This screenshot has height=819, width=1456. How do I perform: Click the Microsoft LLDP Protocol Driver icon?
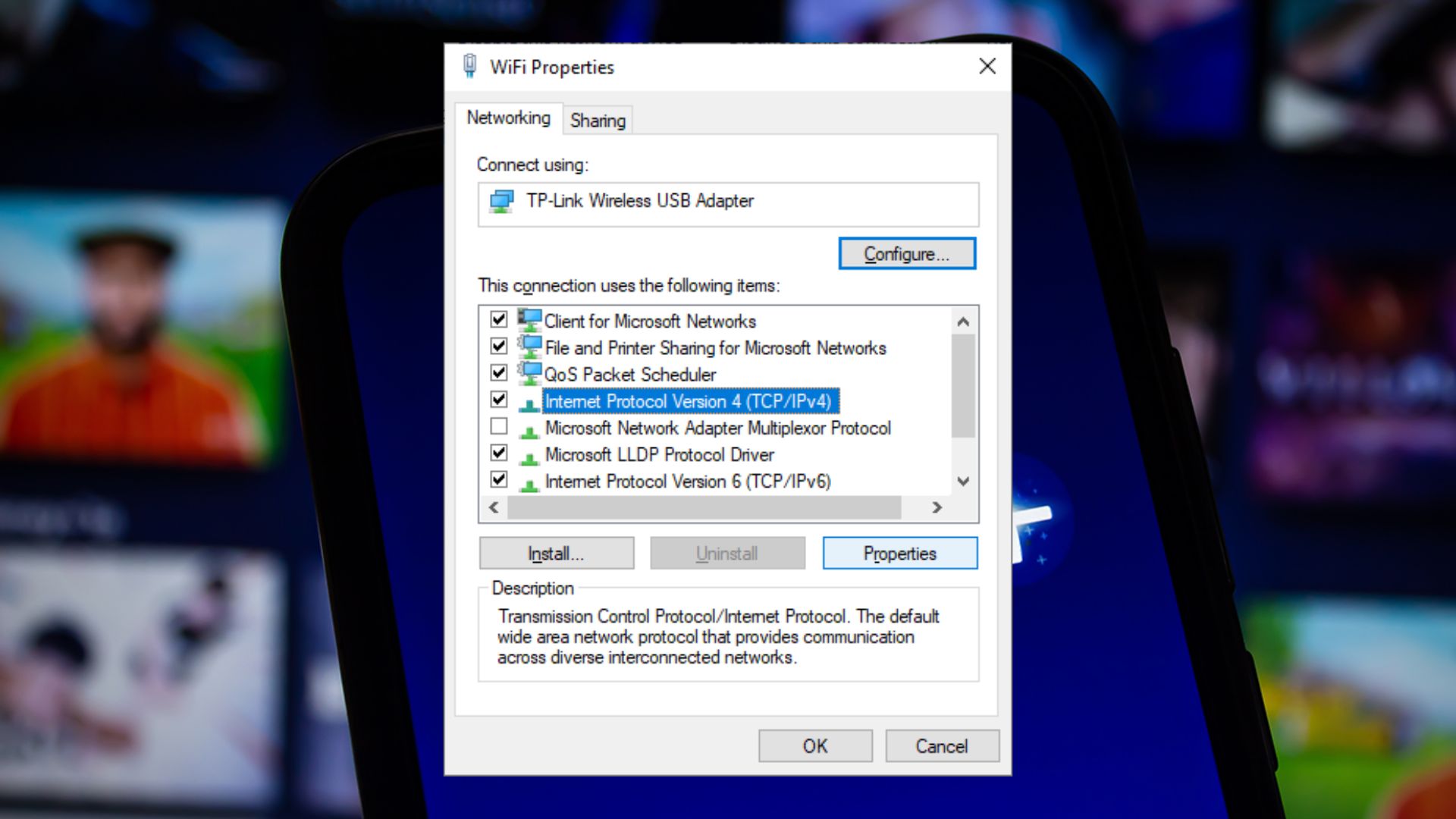[x=529, y=457]
